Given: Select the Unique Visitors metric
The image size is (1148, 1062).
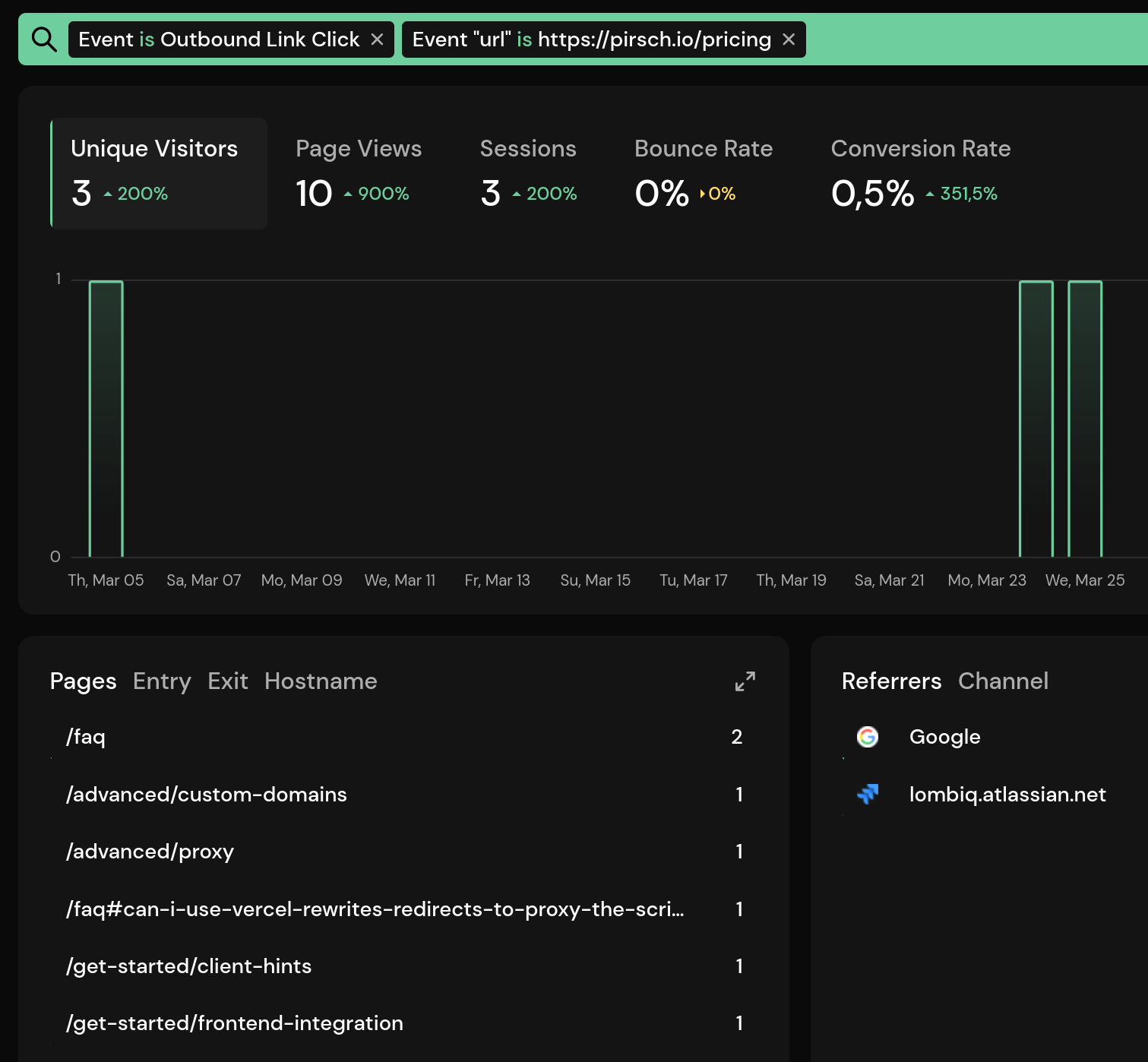Looking at the screenshot, I should 159,173.
